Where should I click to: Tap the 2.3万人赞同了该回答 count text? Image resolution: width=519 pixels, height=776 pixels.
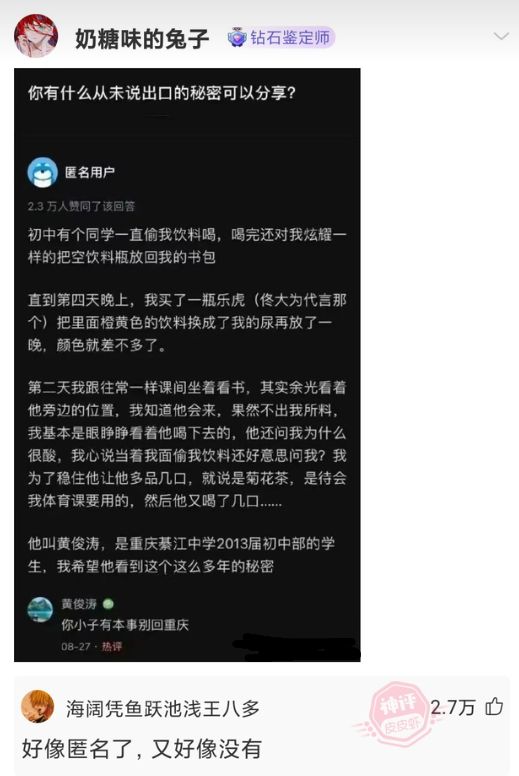click(x=81, y=206)
